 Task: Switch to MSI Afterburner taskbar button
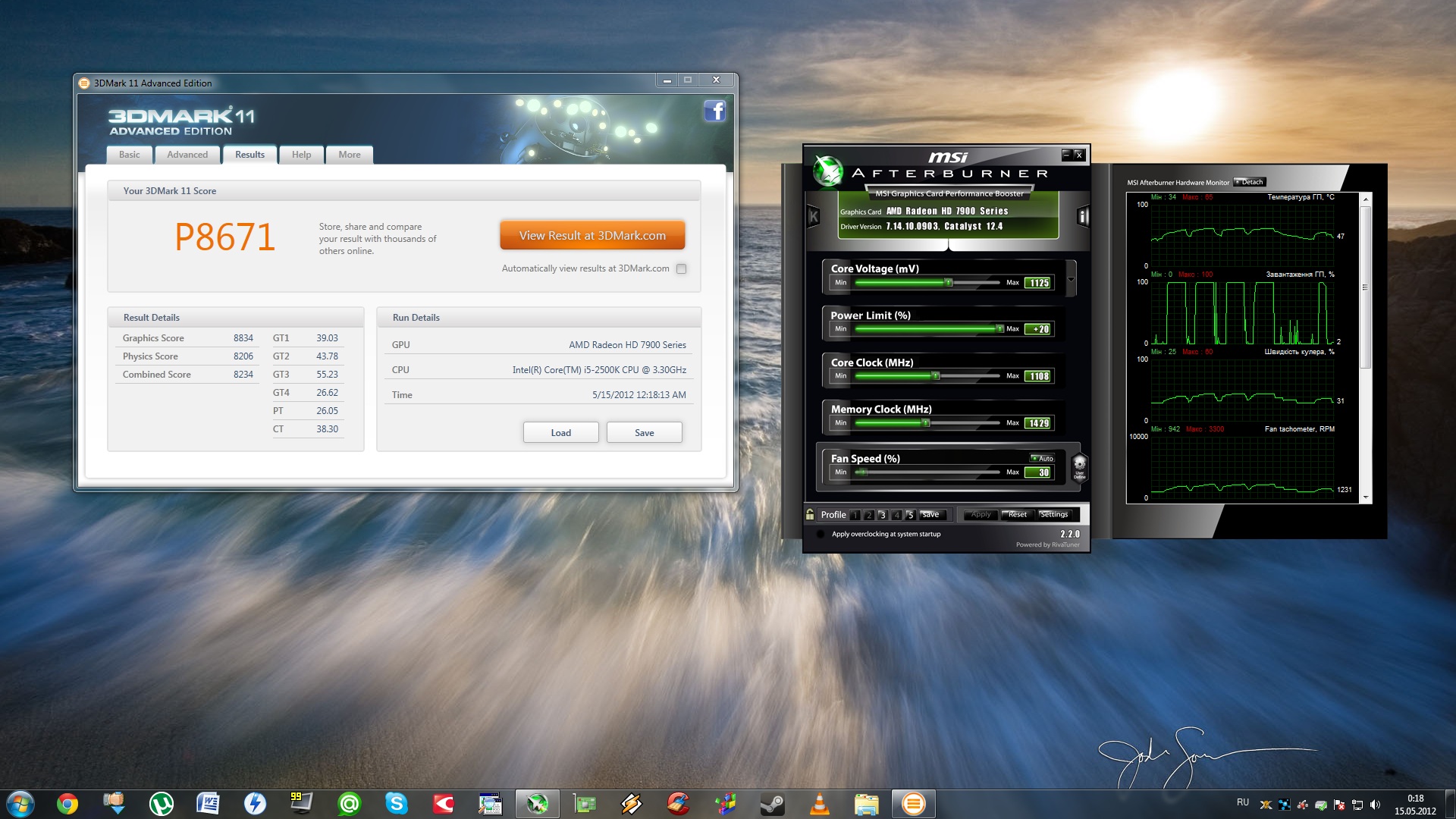[x=537, y=804]
